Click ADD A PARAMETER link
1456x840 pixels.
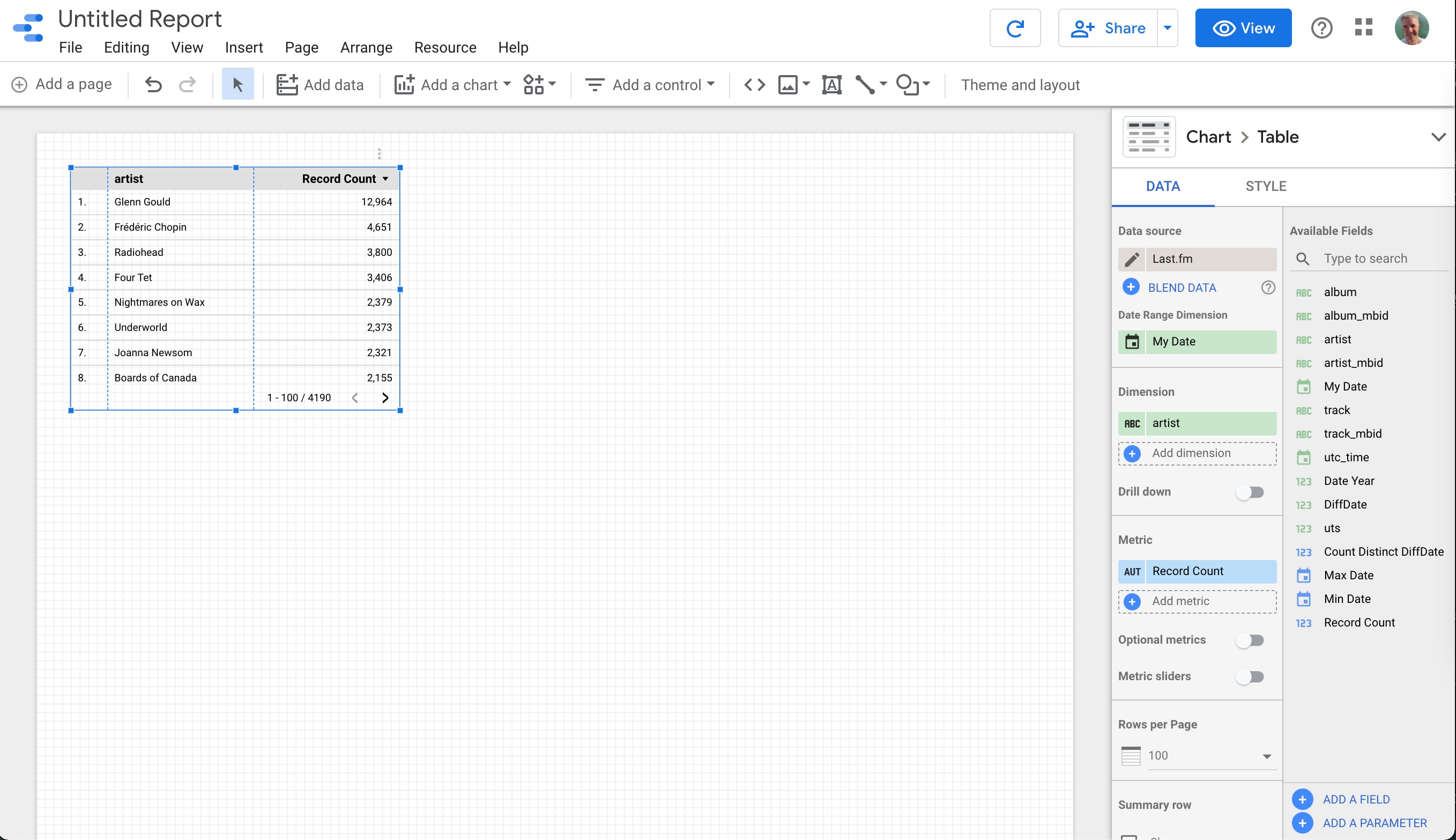(1374, 823)
